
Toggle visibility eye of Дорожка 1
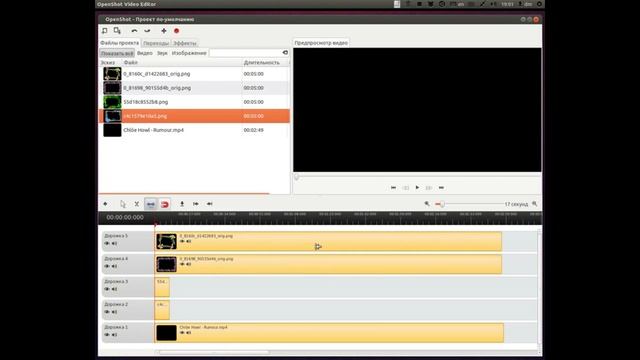[107, 335]
